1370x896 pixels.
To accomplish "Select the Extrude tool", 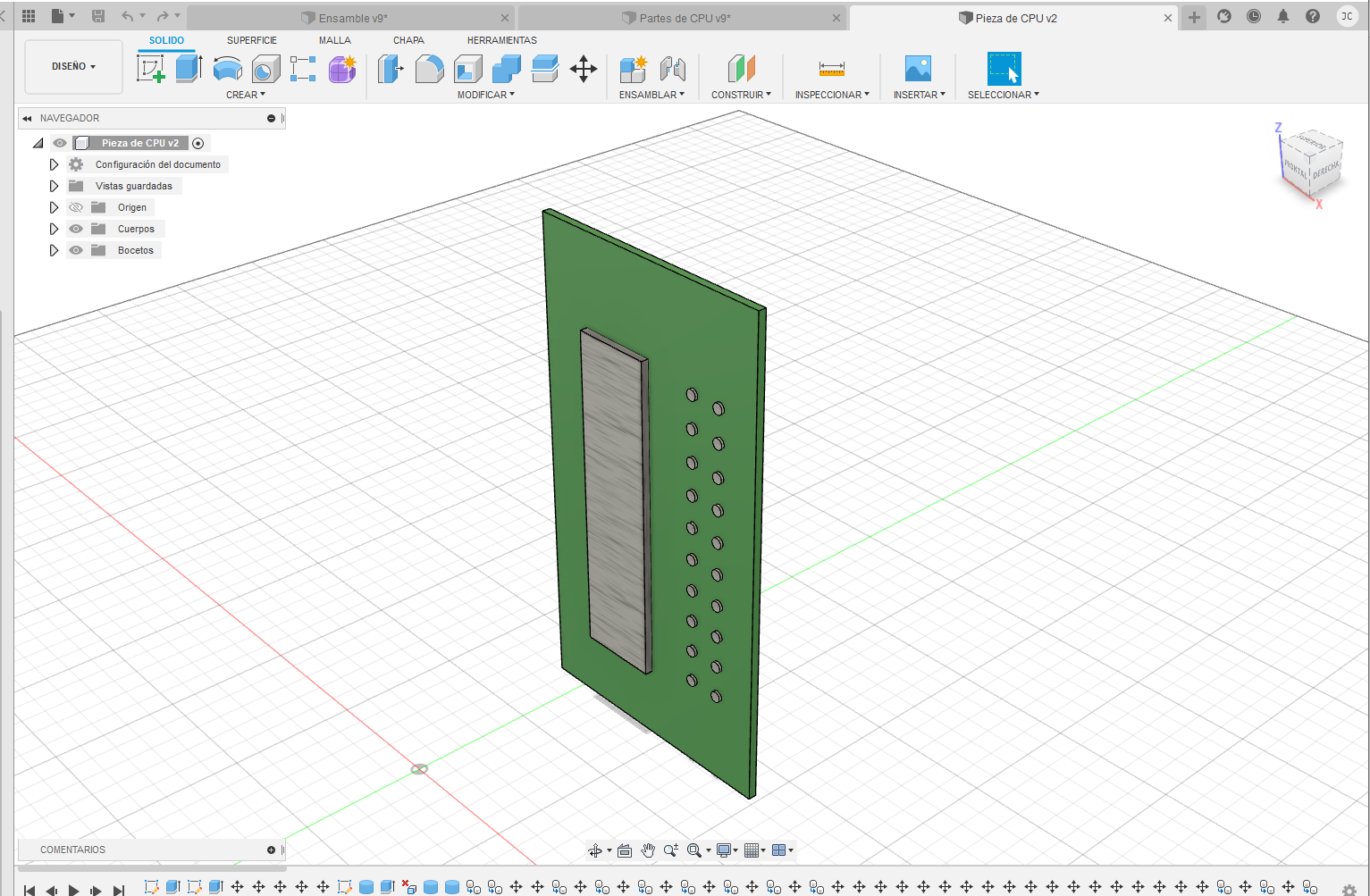I will (x=189, y=69).
